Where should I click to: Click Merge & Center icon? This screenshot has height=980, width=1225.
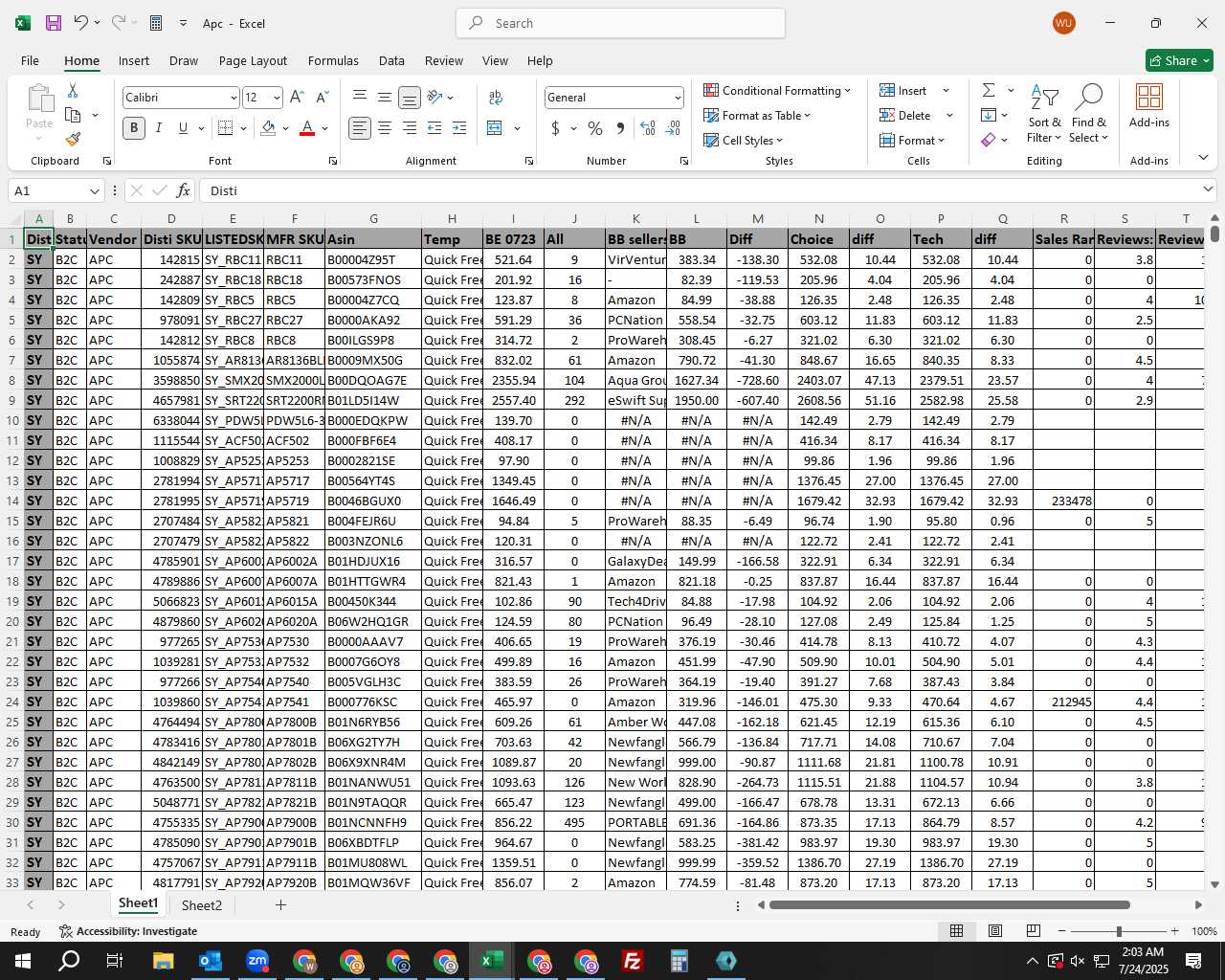click(x=495, y=128)
